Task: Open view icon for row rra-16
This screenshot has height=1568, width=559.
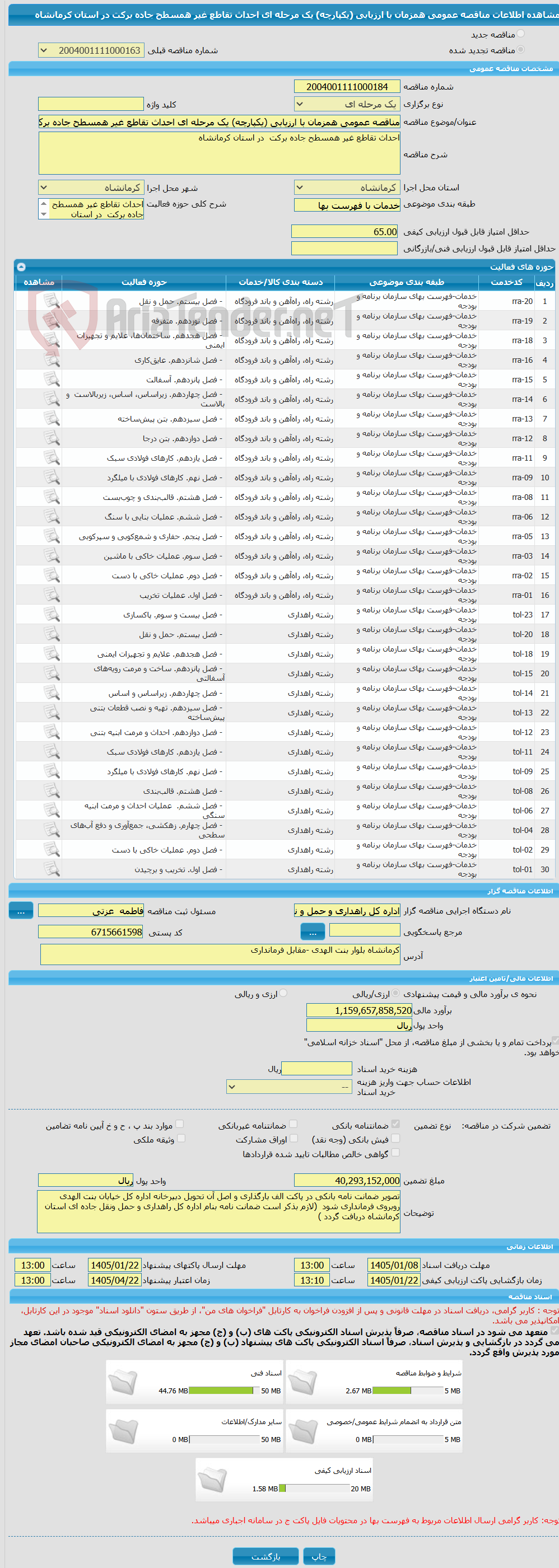Action: (52, 360)
